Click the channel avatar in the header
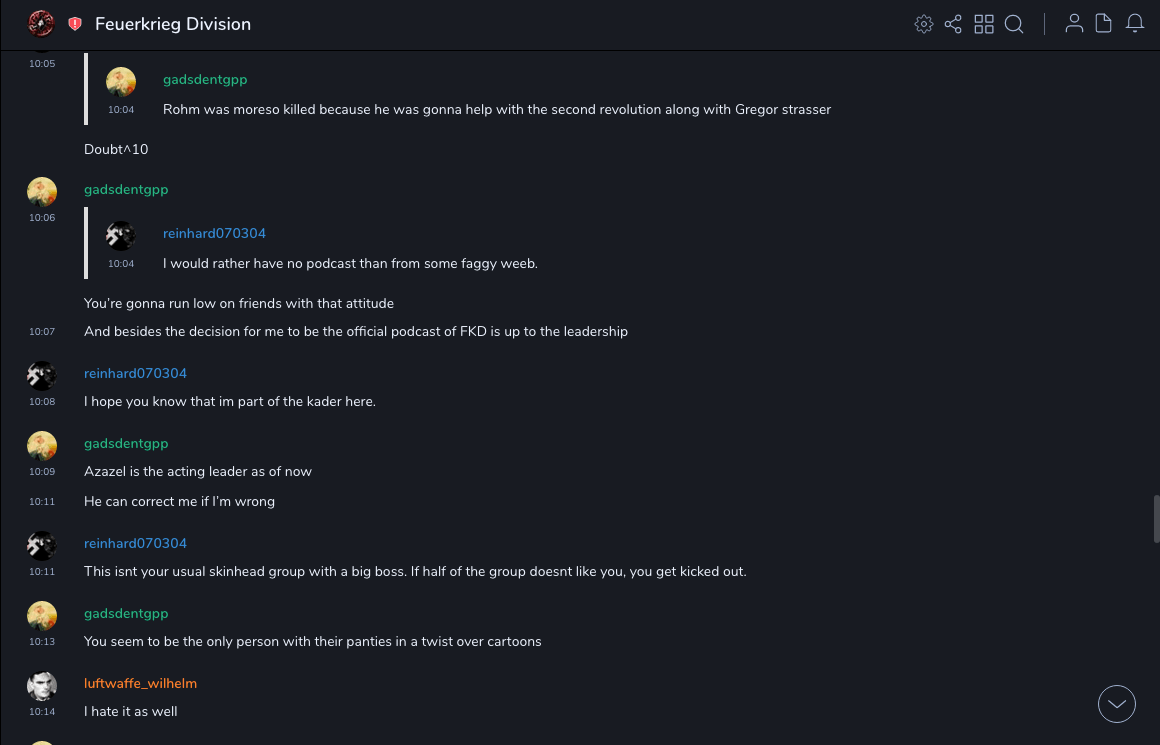Viewport: 1160px width, 745px height. [41, 23]
